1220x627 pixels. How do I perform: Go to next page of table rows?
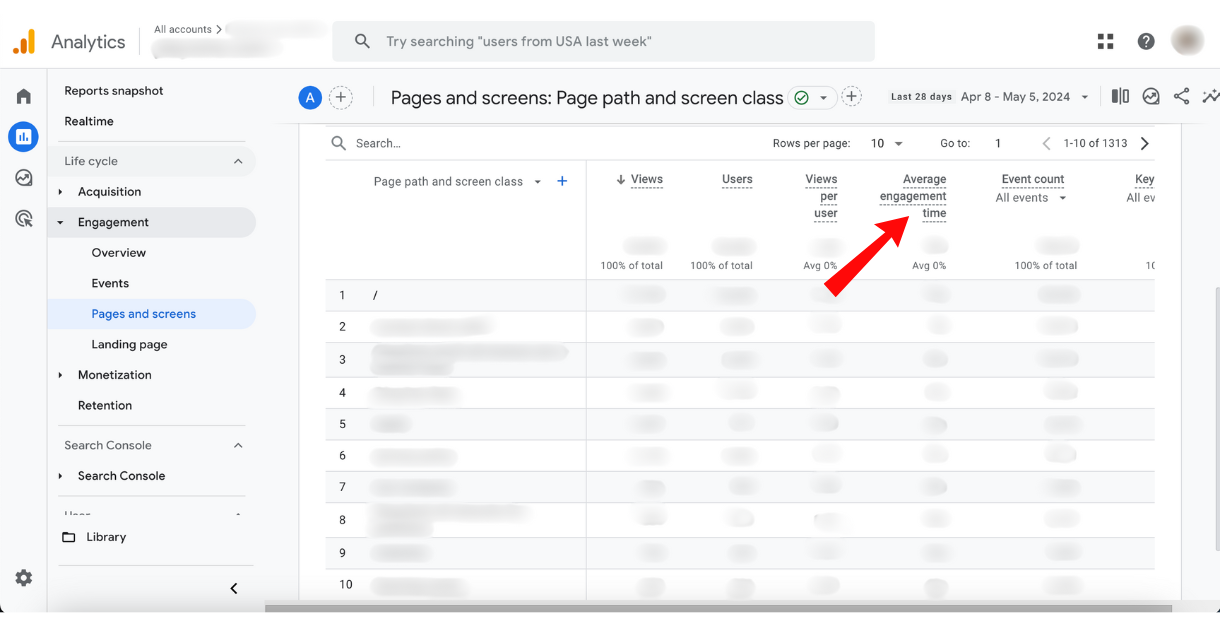coord(1145,143)
